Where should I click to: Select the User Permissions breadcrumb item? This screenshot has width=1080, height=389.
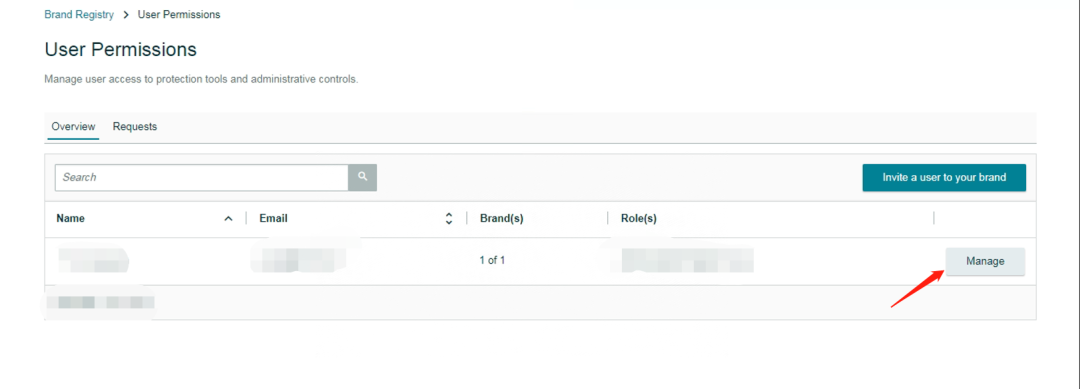pos(179,14)
